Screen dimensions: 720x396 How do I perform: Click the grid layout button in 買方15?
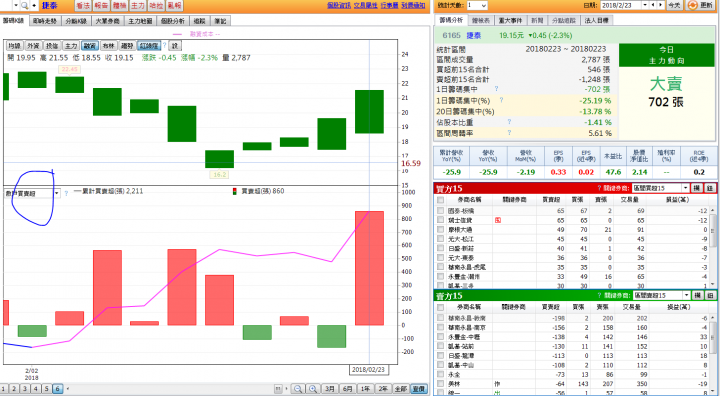(709, 188)
